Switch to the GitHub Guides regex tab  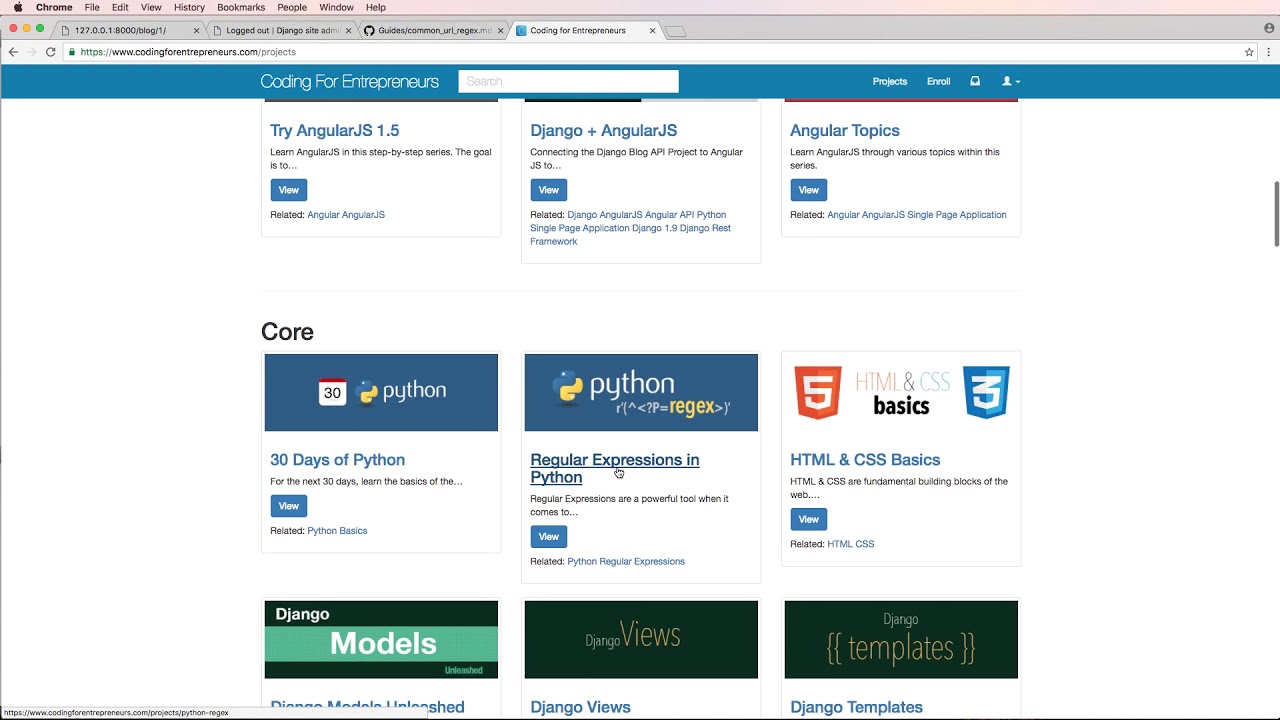pyautogui.click(x=434, y=31)
